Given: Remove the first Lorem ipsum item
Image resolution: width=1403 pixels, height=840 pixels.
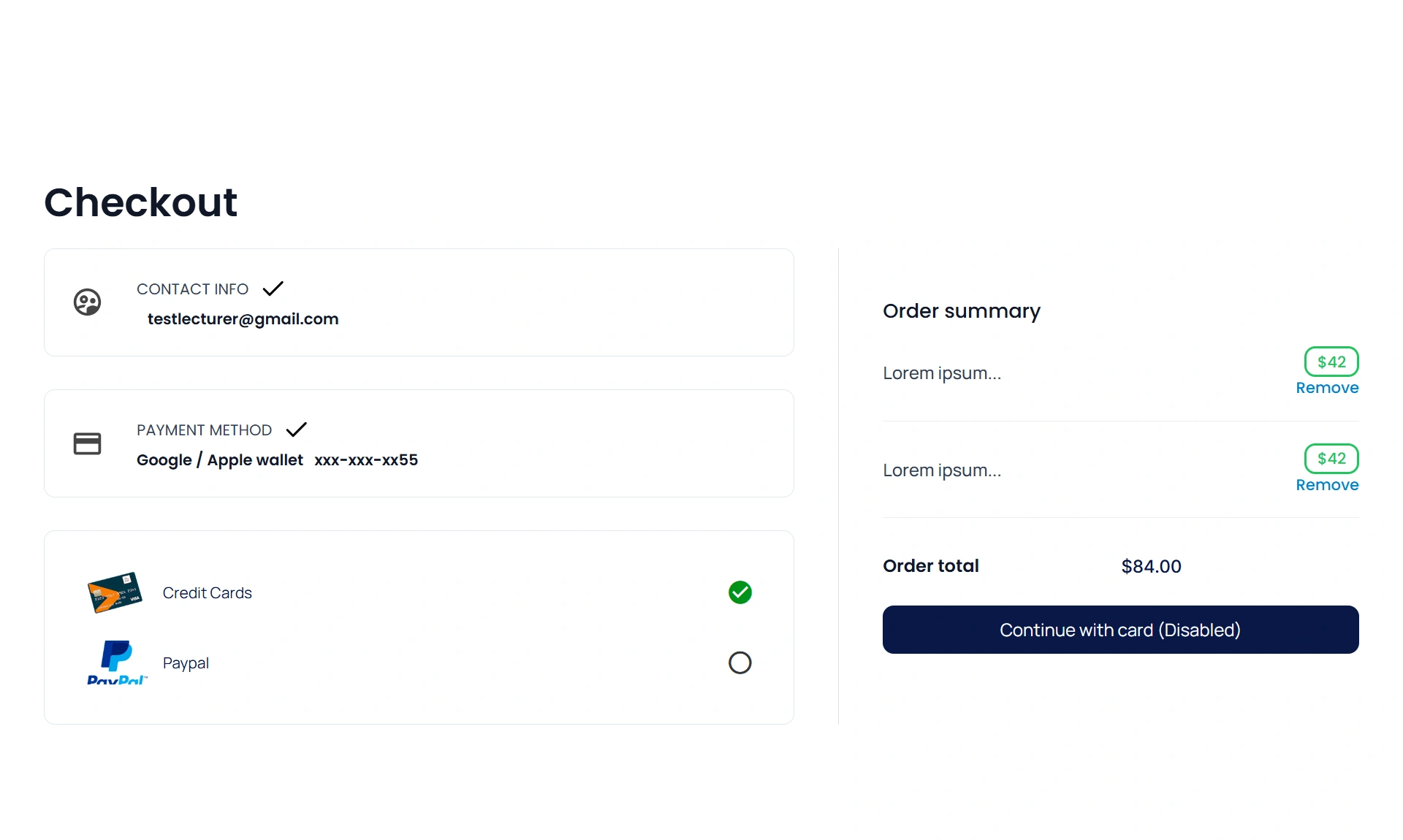Looking at the screenshot, I should tap(1326, 388).
